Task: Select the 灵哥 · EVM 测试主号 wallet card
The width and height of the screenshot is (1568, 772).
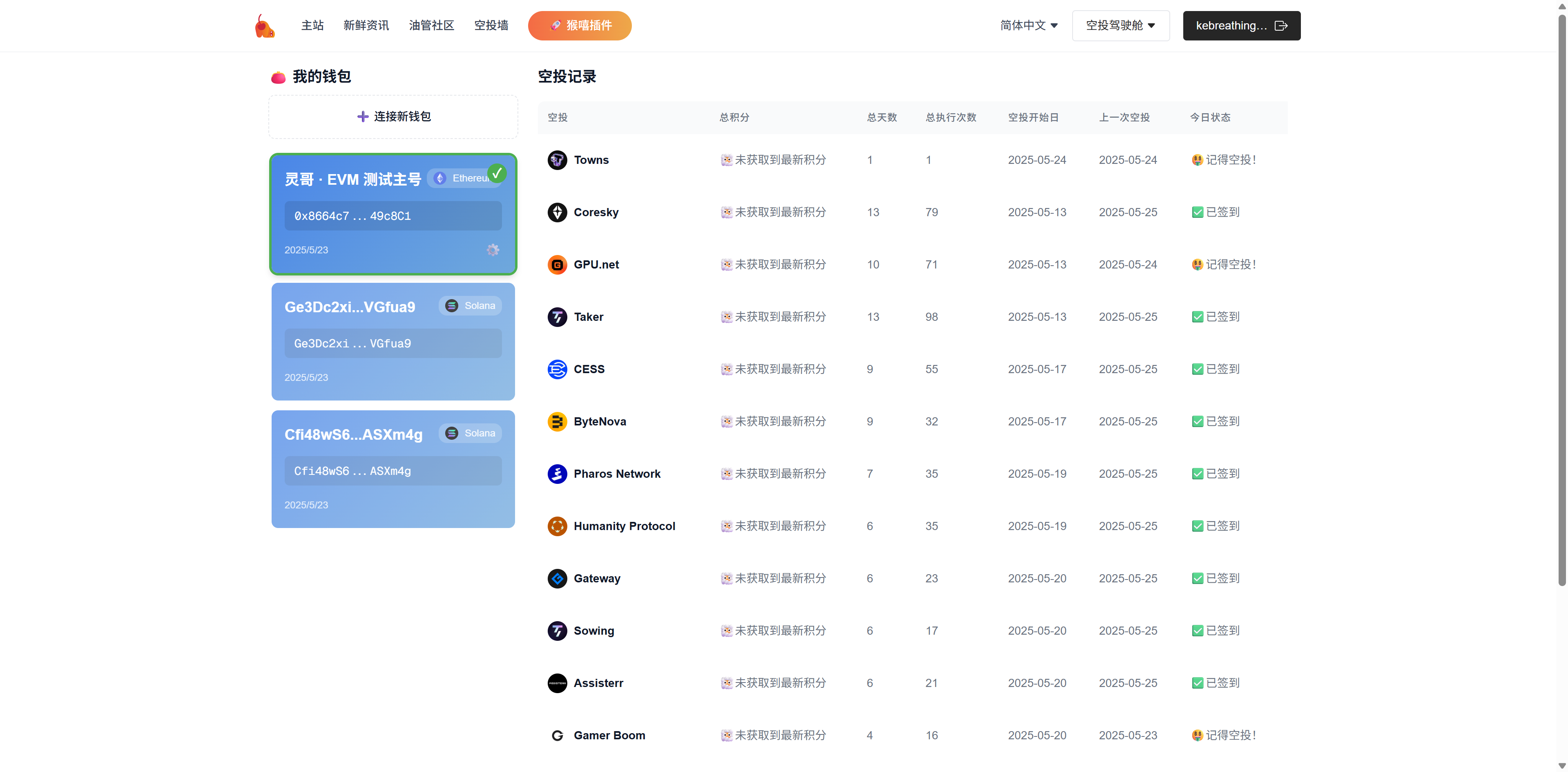Action: [x=393, y=214]
